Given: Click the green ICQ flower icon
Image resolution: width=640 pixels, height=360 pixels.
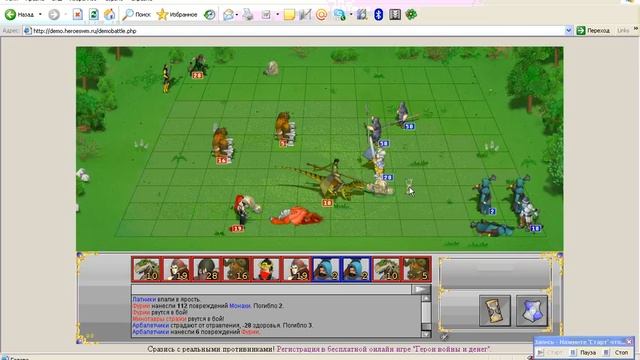Looking at the screenshot, I should click(411, 15).
